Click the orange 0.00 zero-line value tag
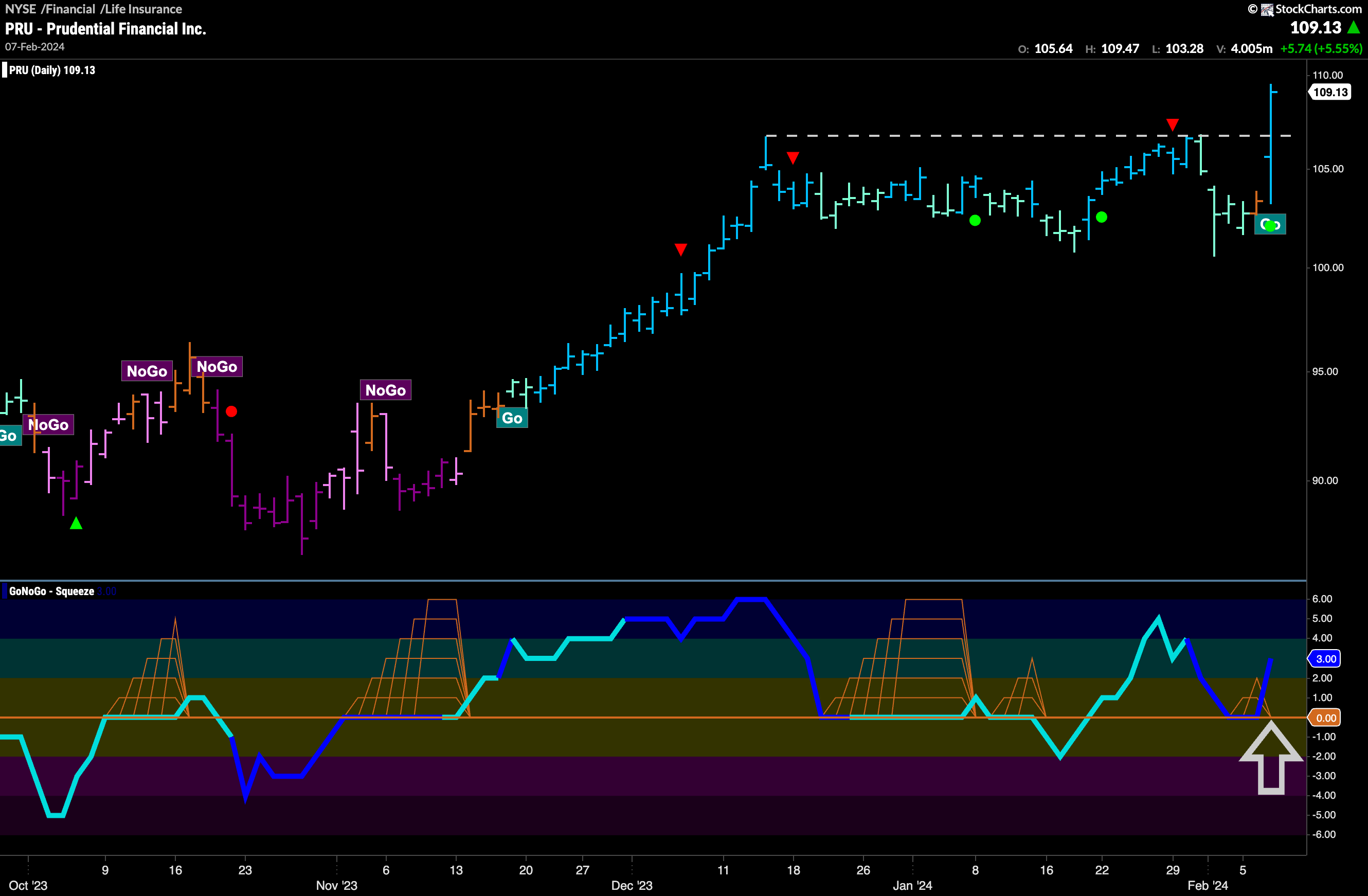The width and height of the screenshot is (1368, 896). pyautogui.click(x=1325, y=718)
